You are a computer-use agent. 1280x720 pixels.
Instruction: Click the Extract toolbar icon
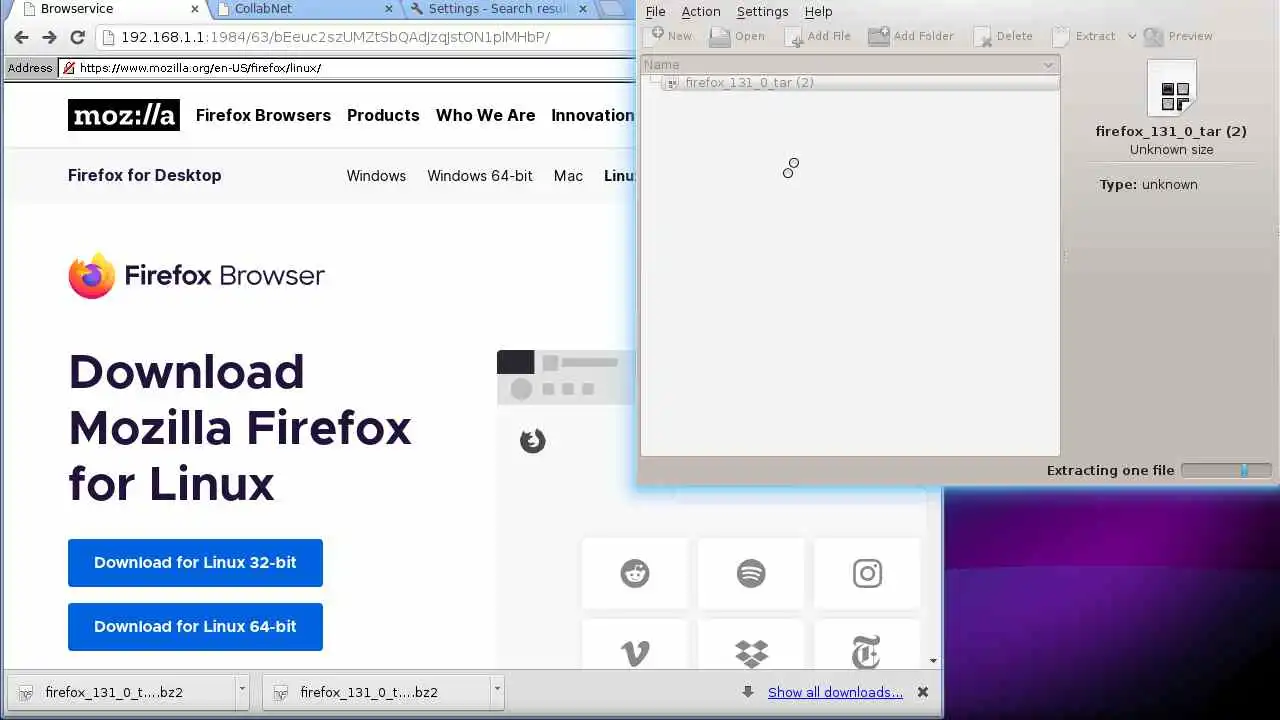click(1083, 36)
